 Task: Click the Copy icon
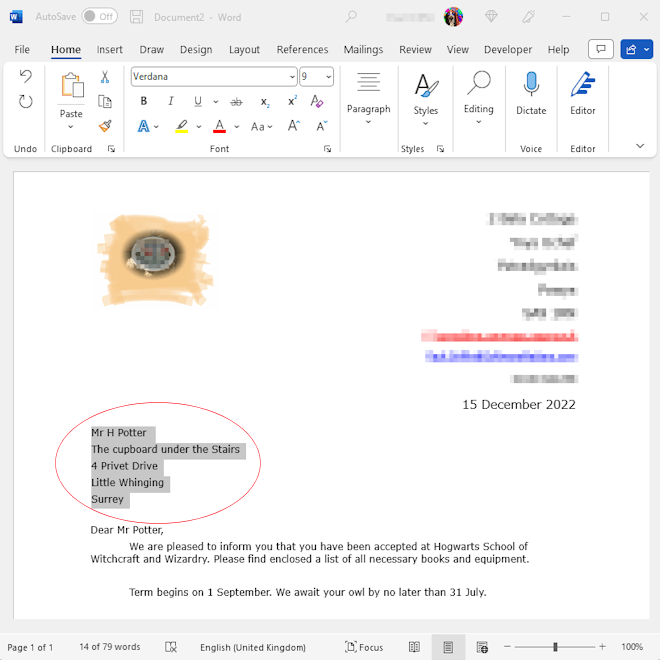click(105, 101)
